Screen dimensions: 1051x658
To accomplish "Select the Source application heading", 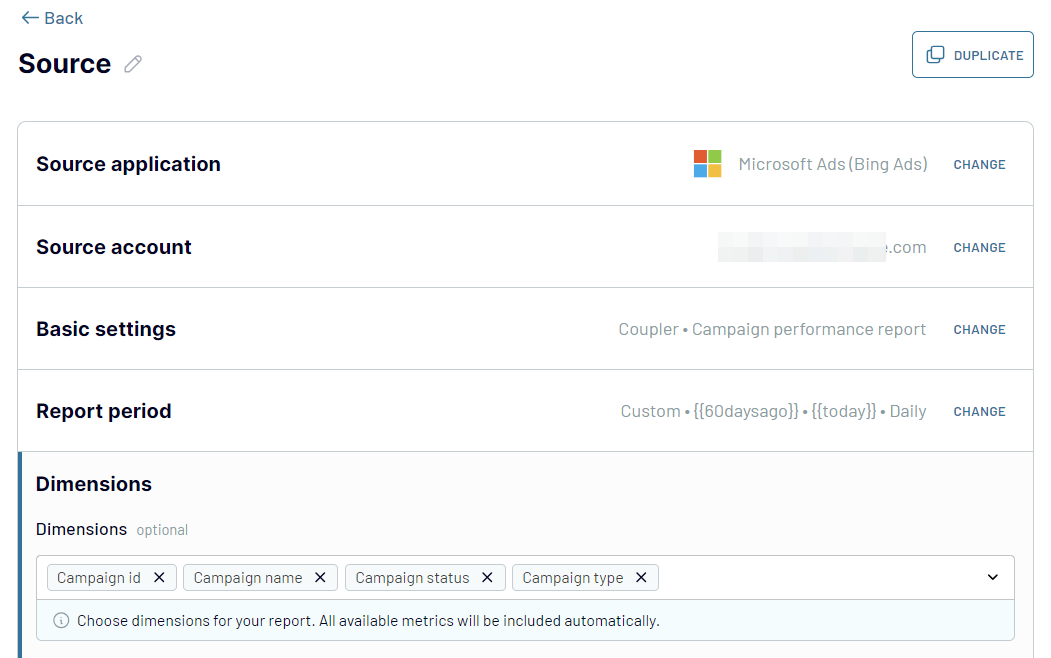I will [128, 164].
